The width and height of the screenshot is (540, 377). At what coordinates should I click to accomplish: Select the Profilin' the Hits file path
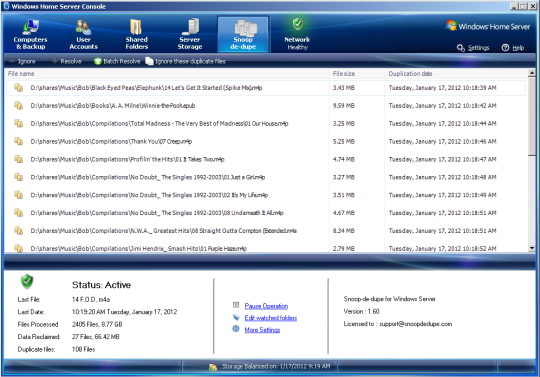(x=127, y=159)
